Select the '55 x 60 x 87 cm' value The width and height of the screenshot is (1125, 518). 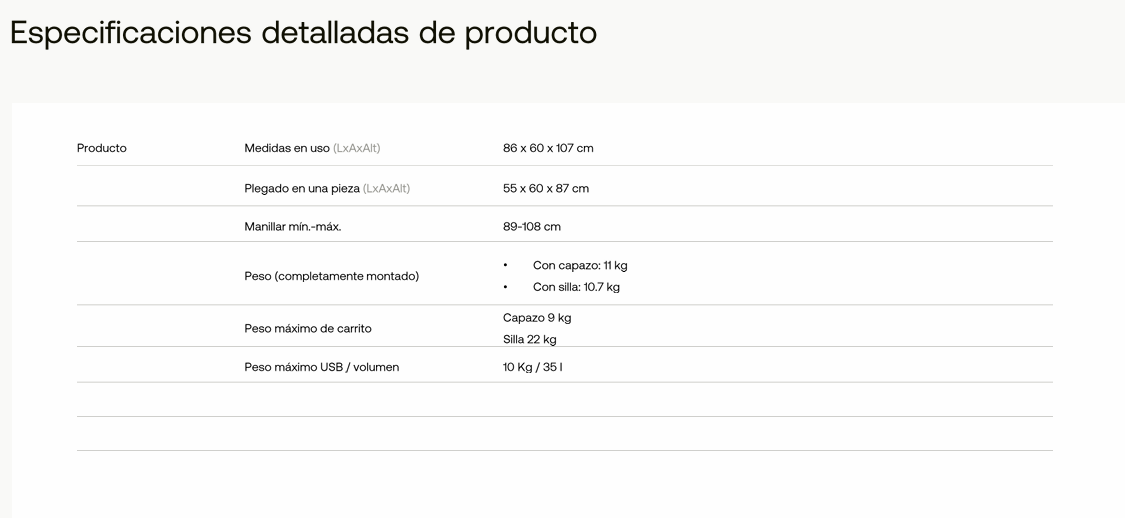(x=546, y=189)
